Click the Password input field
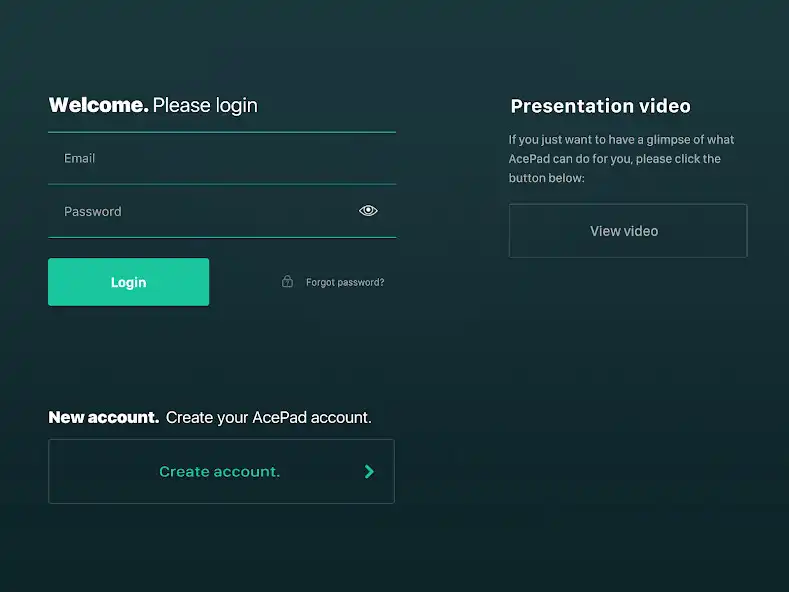The image size is (789, 592). (222, 211)
